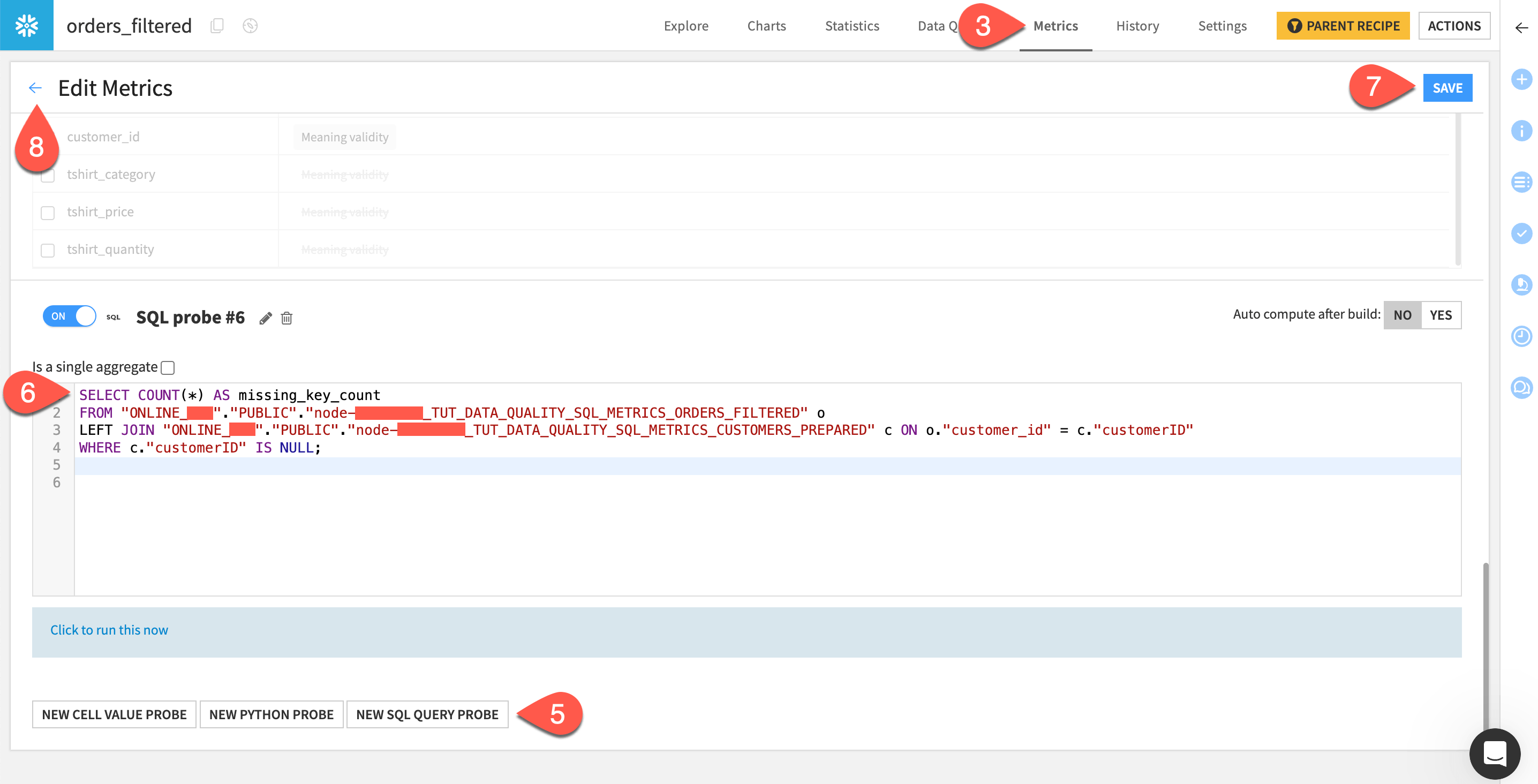This screenshot has height=784, width=1538.
Task: Select the tshirt_category checkbox
Action: [x=47, y=175]
